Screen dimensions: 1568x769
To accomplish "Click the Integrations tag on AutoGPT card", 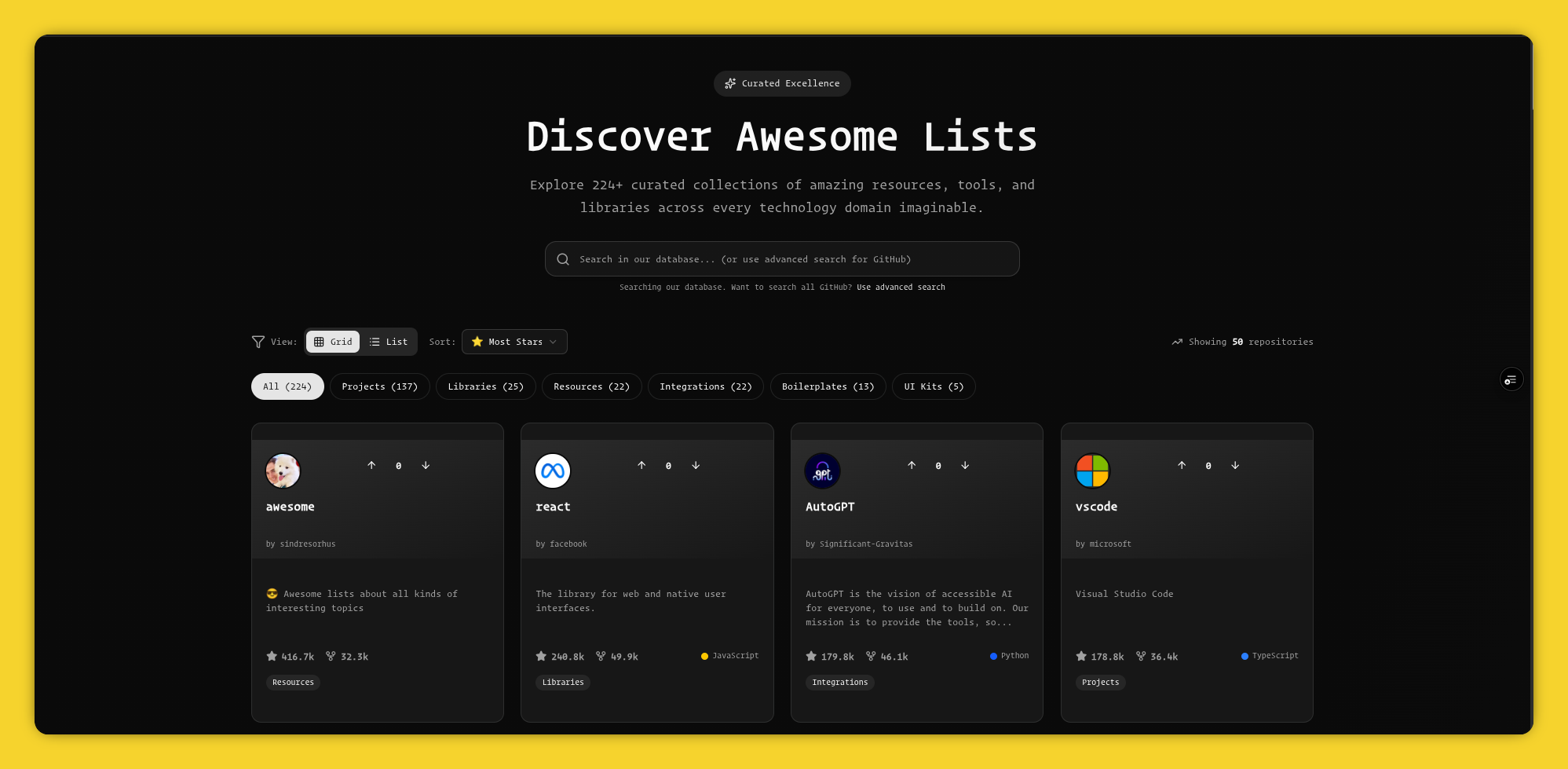I will pyautogui.click(x=840, y=683).
